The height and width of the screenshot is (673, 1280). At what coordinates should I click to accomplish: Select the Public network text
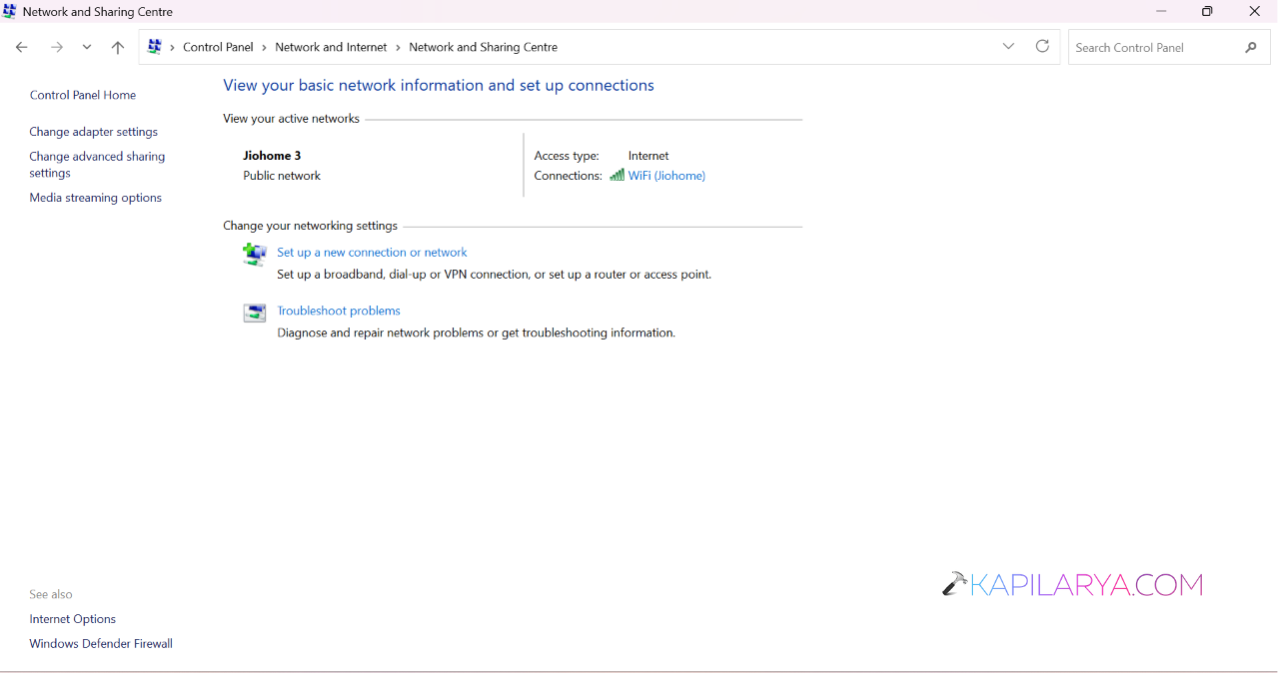click(282, 176)
